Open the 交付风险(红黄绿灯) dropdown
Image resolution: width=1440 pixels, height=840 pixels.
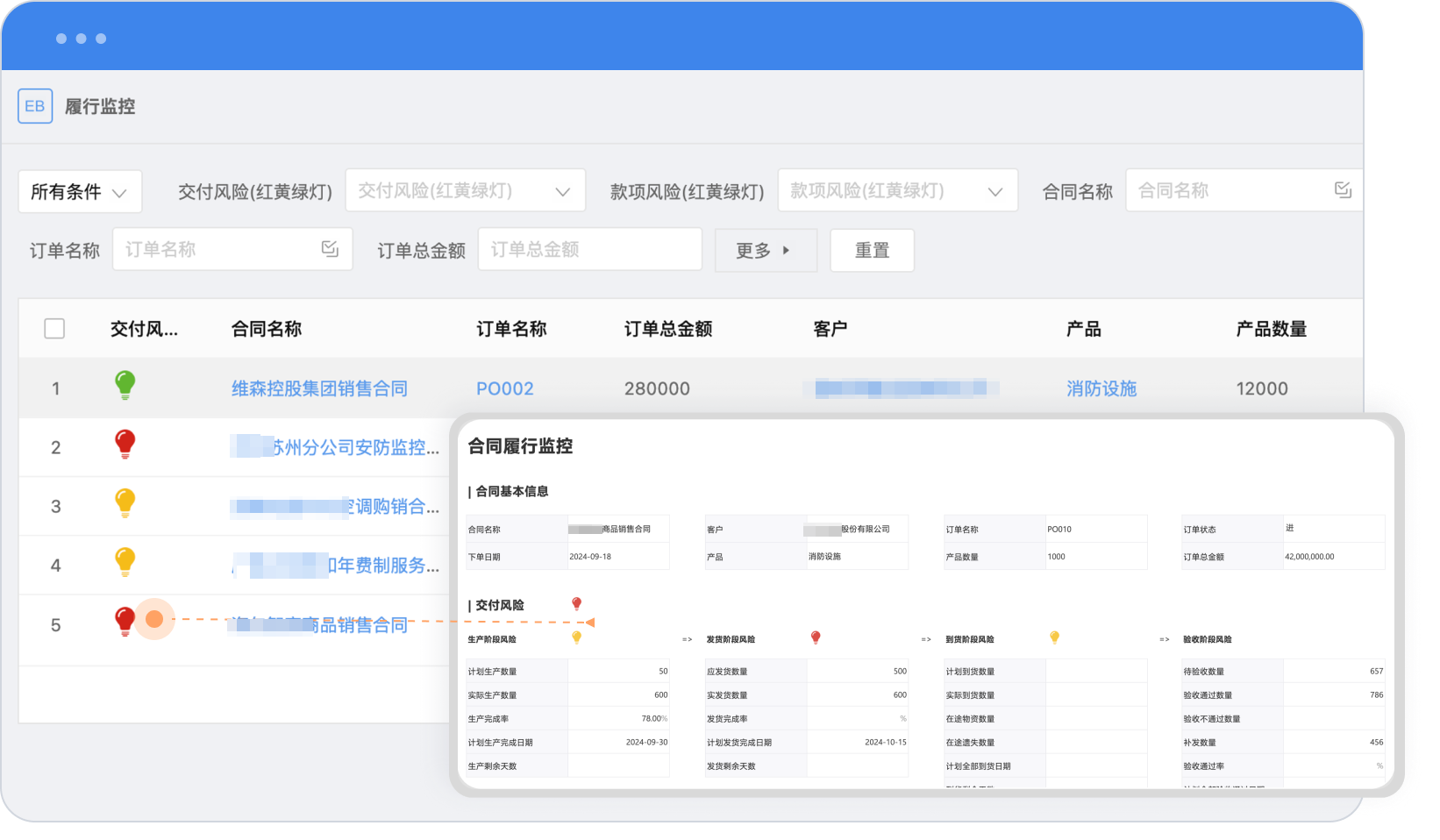pyautogui.click(x=466, y=190)
